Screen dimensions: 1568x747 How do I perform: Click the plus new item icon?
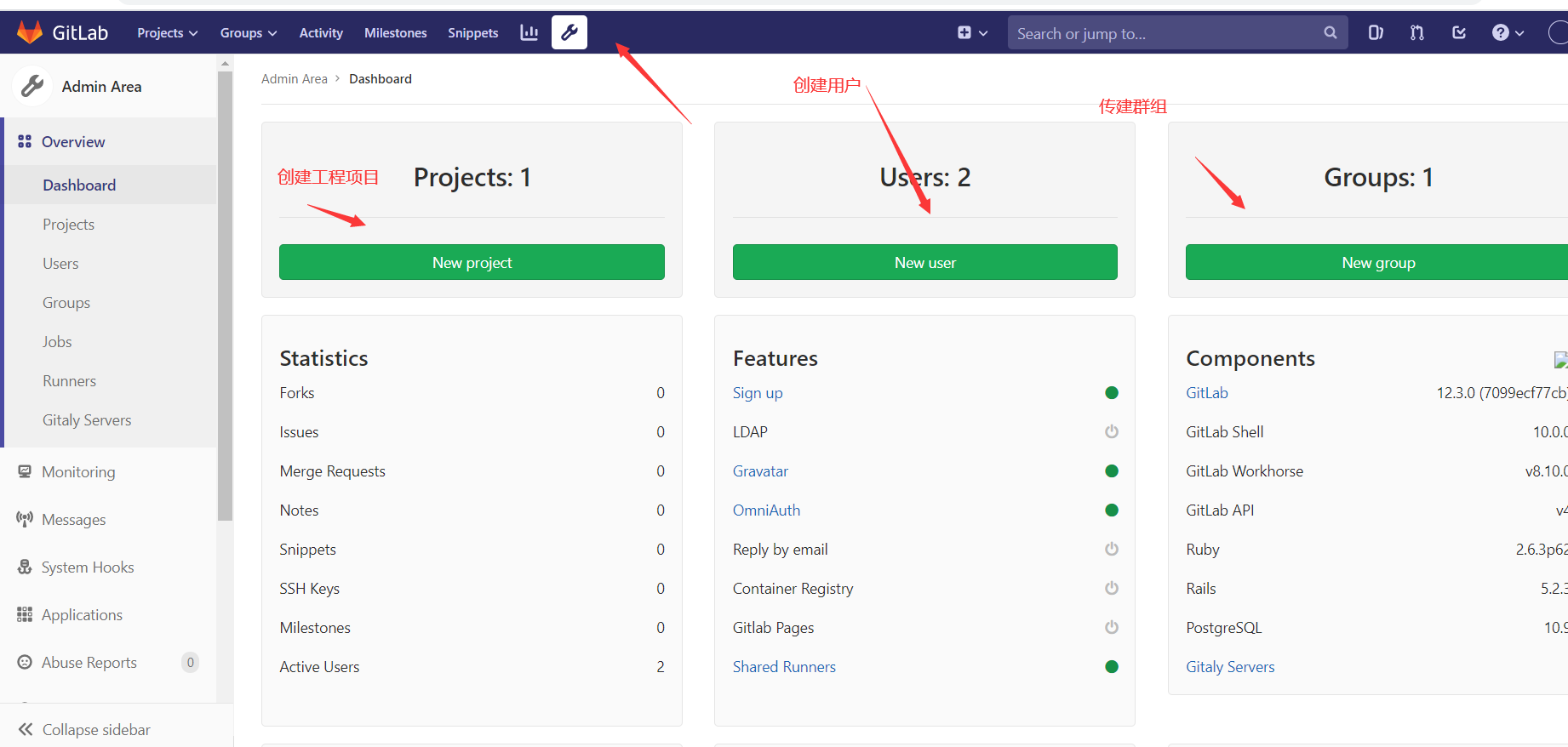tap(964, 32)
